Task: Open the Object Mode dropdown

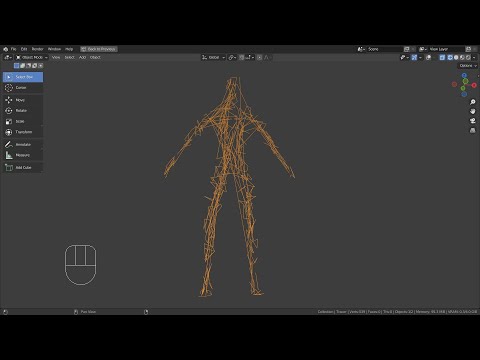Action: tap(32, 57)
